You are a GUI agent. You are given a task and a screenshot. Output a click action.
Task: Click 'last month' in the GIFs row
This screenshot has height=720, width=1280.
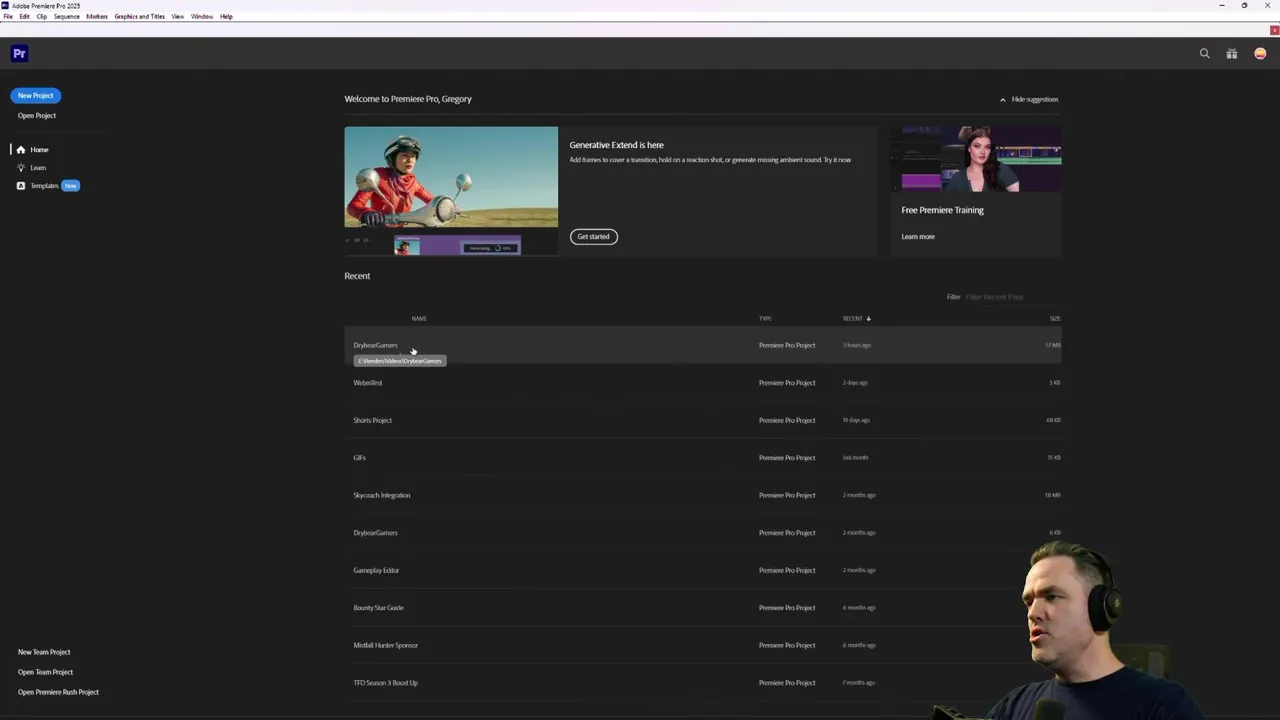coord(855,458)
